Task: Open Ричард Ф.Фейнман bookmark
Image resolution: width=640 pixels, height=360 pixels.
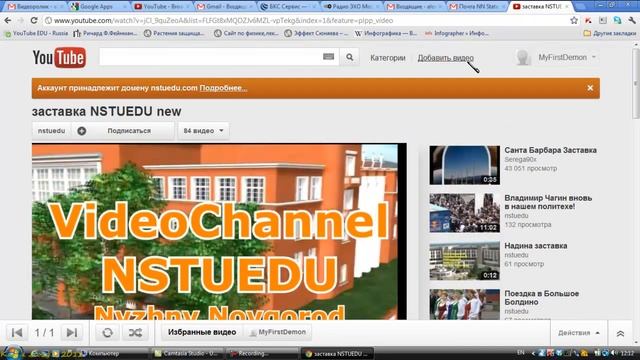Action: click(x=106, y=33)
